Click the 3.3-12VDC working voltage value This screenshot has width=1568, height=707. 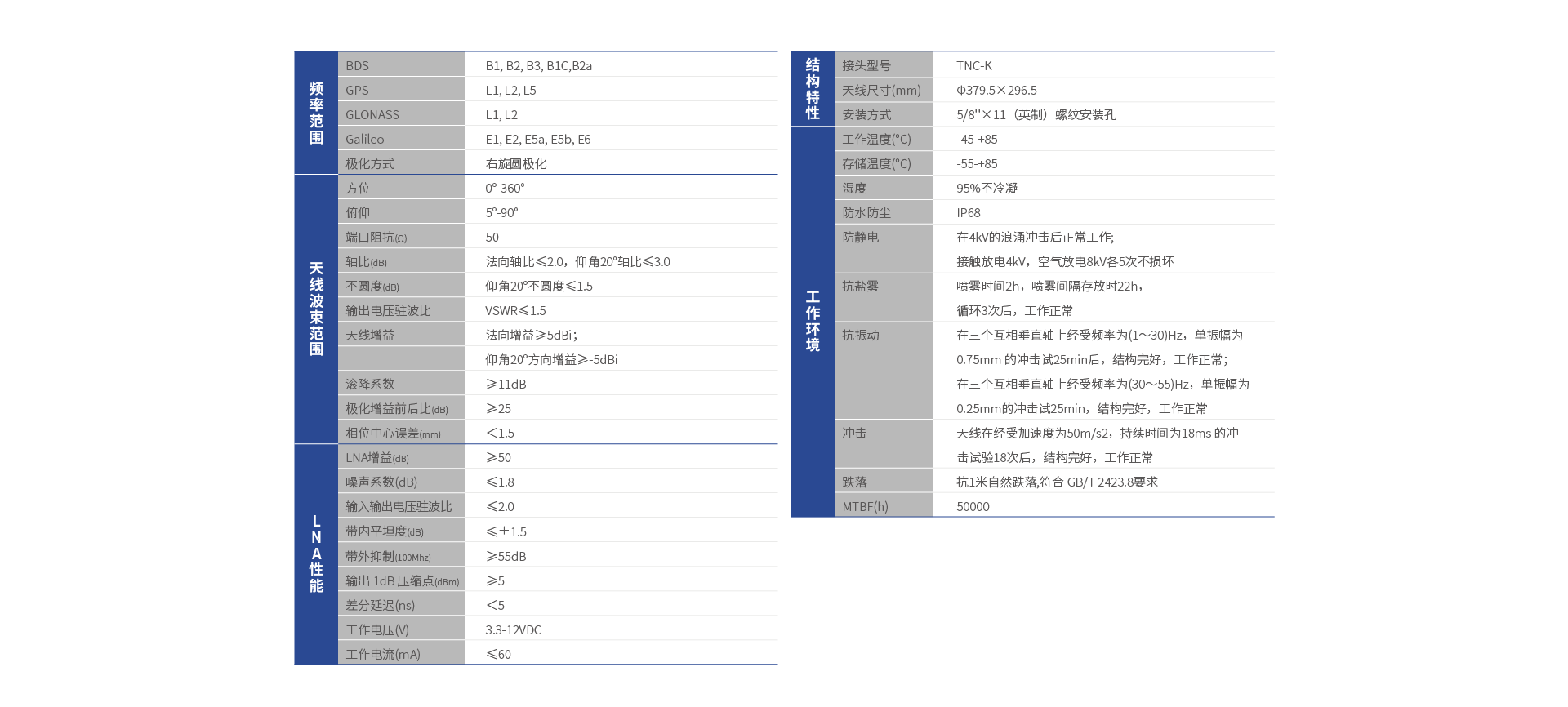[x=513, y=629]
